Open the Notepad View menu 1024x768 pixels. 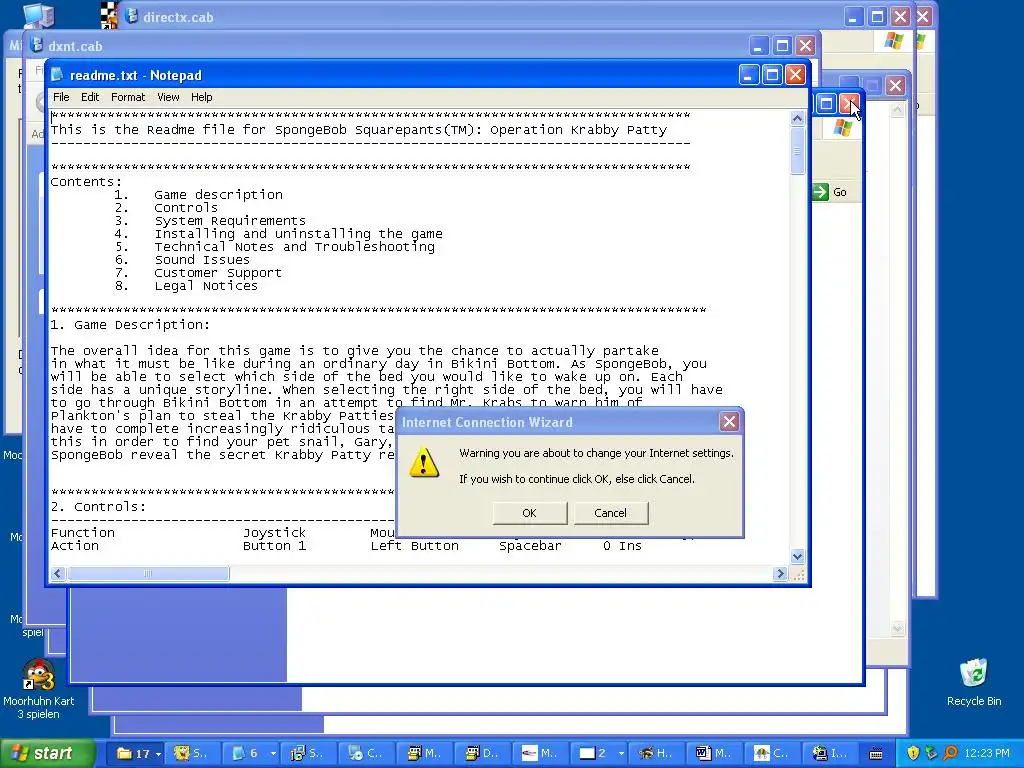click(168, 97)
